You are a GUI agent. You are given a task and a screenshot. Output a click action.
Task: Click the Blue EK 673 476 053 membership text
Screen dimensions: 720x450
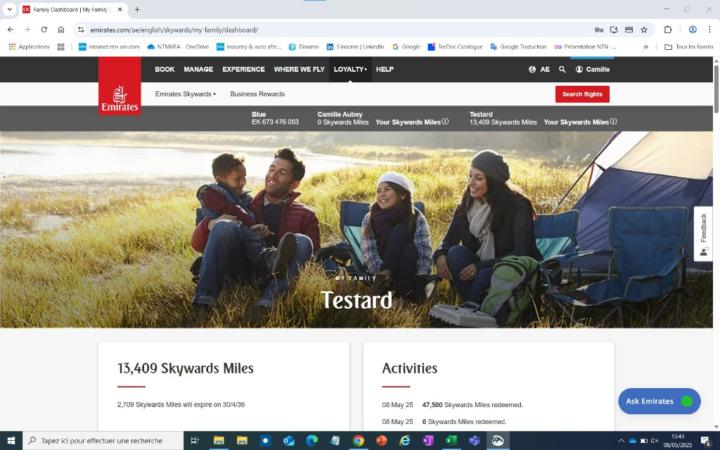pyautogui.click(x=275, y=118)
